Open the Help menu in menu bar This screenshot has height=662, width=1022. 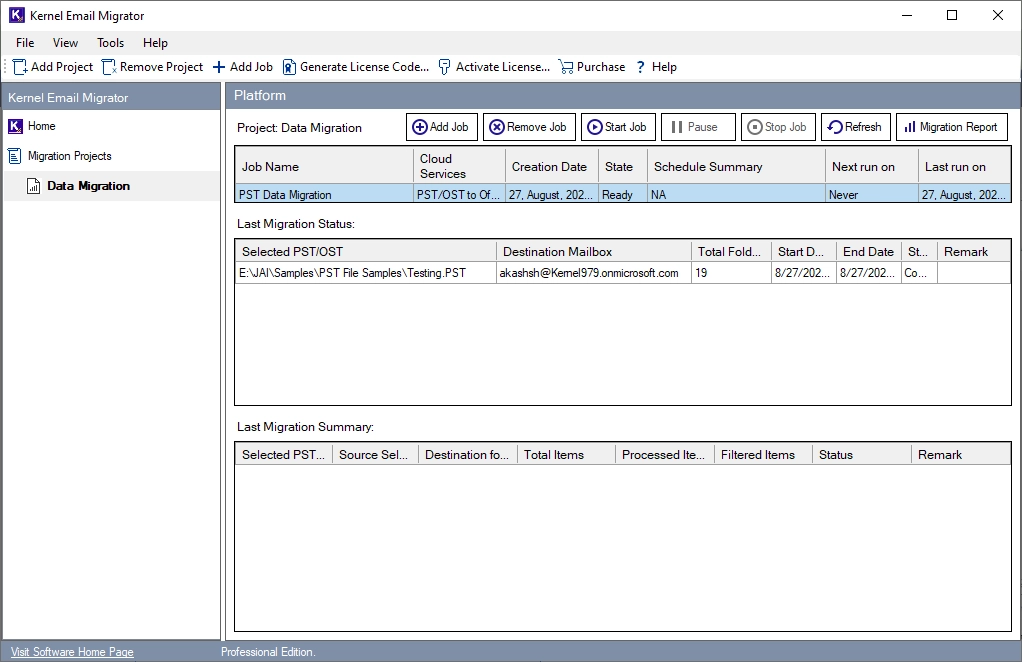click(155, 43)
